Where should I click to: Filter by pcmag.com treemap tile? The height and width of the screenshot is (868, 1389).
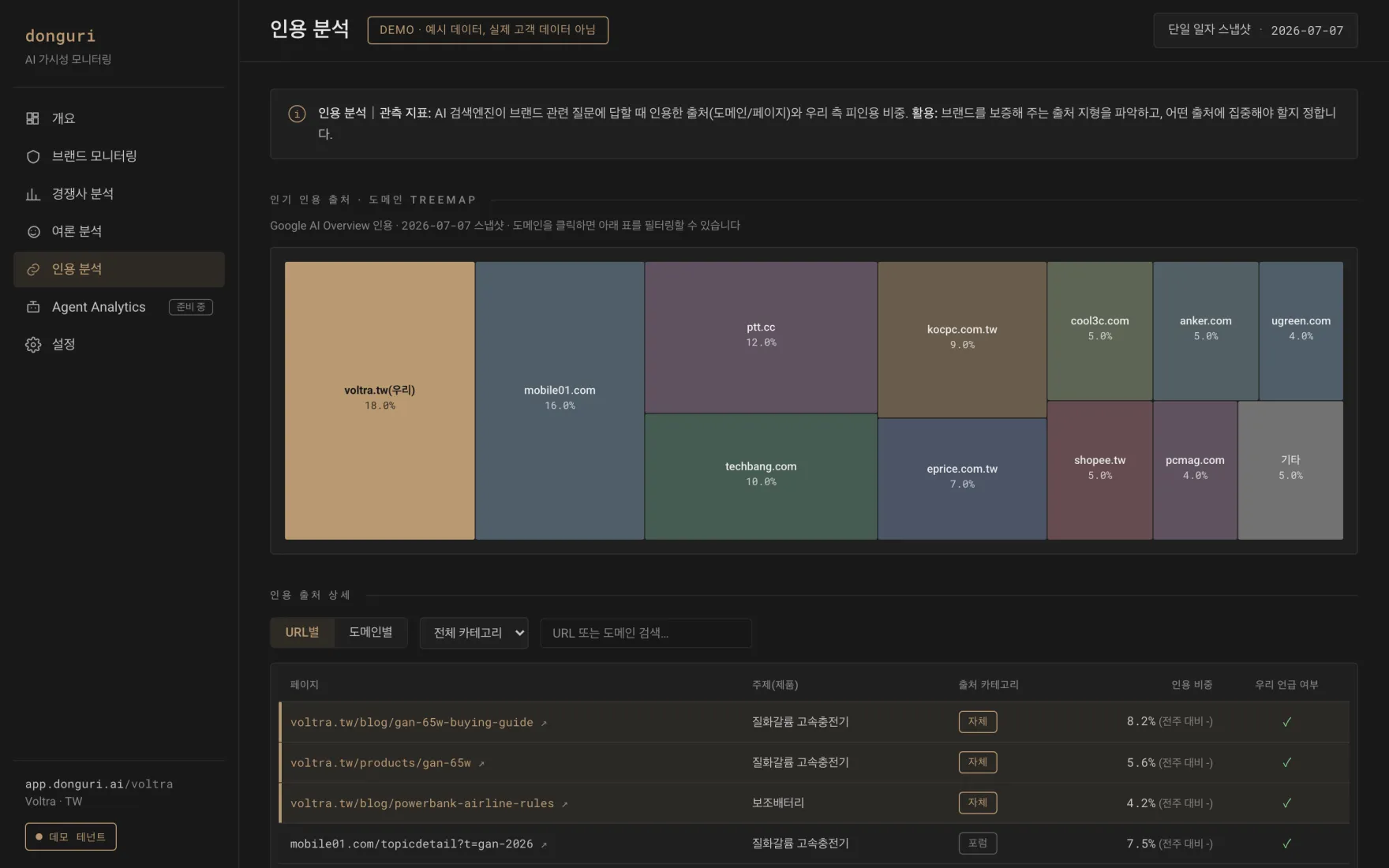pos(1195,470)
